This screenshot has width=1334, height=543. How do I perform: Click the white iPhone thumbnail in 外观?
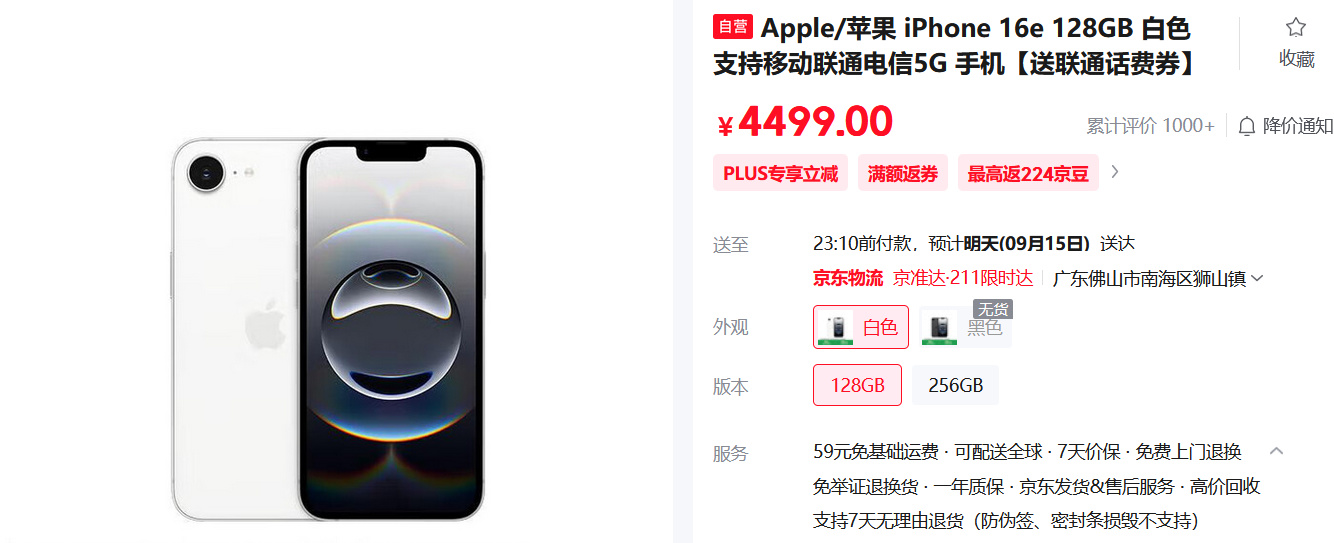point(836,327)
